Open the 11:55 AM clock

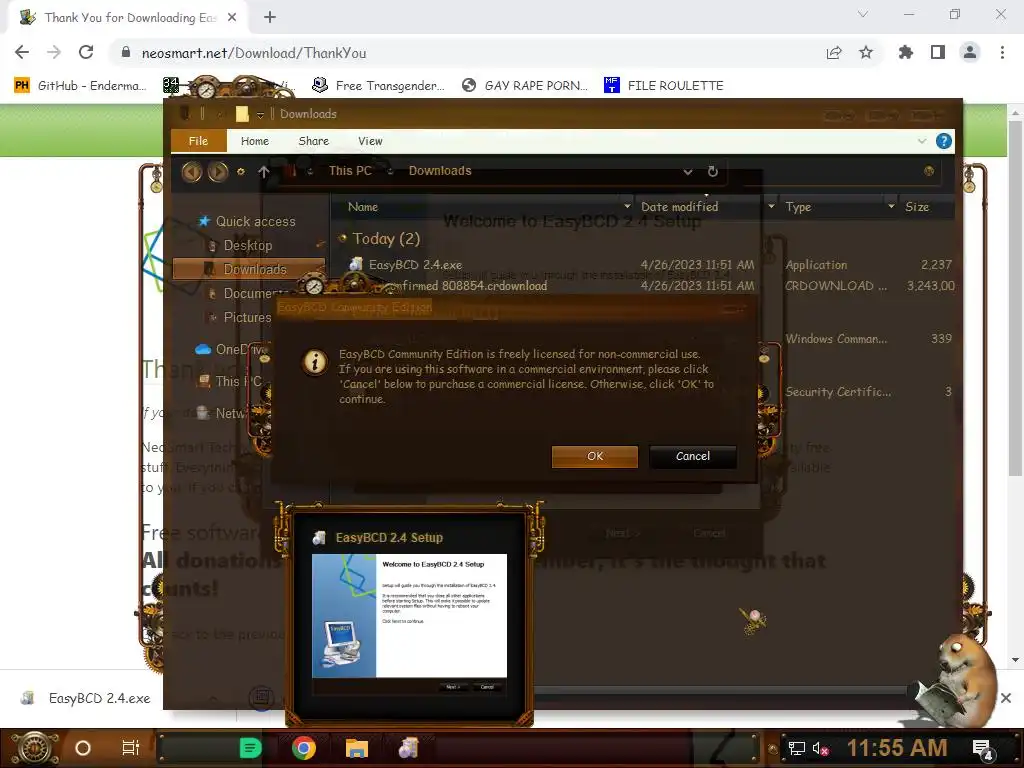(897, 748)
